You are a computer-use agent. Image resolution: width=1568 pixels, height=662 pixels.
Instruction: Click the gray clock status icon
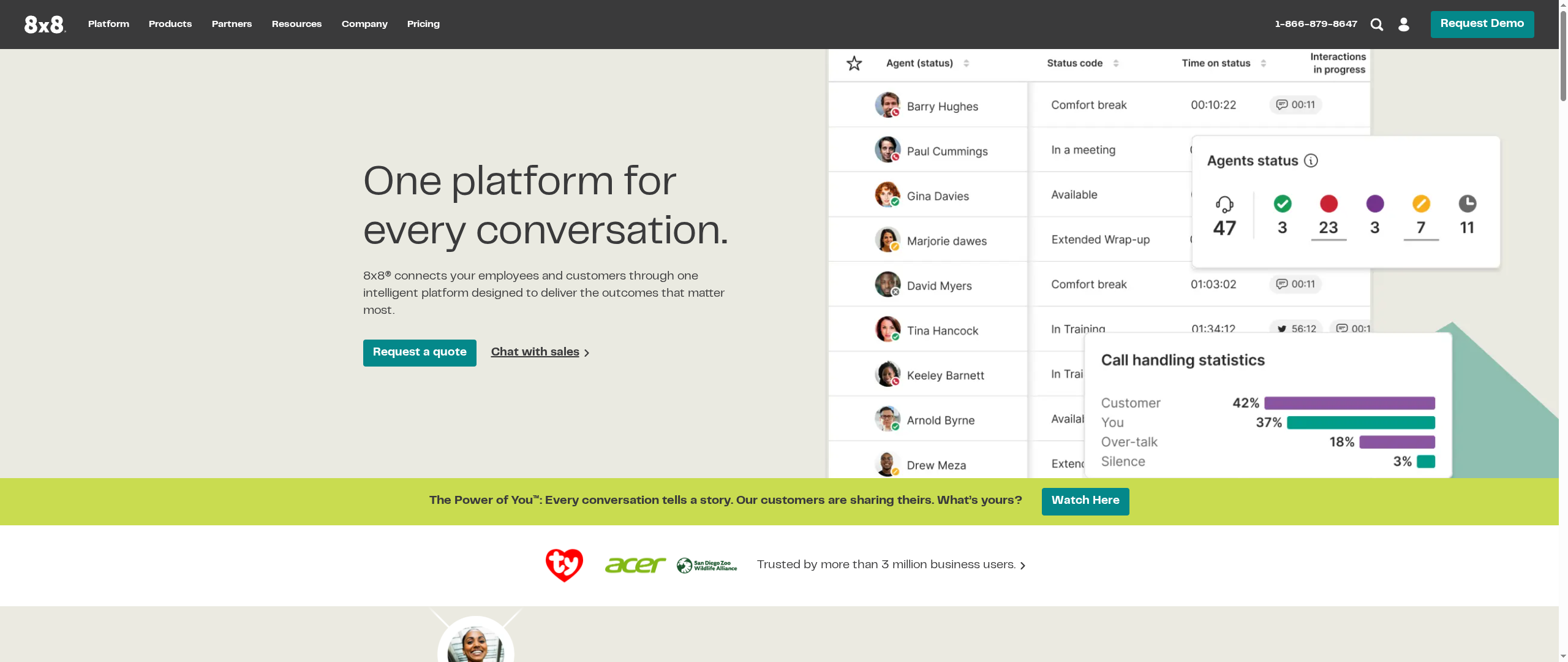(1468, 204)
